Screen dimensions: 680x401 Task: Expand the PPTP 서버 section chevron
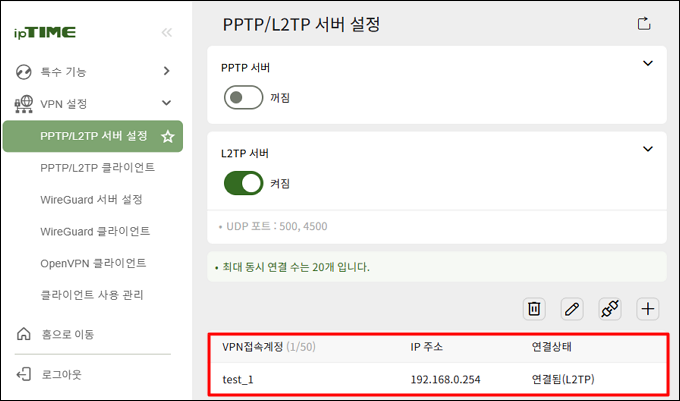647,63
